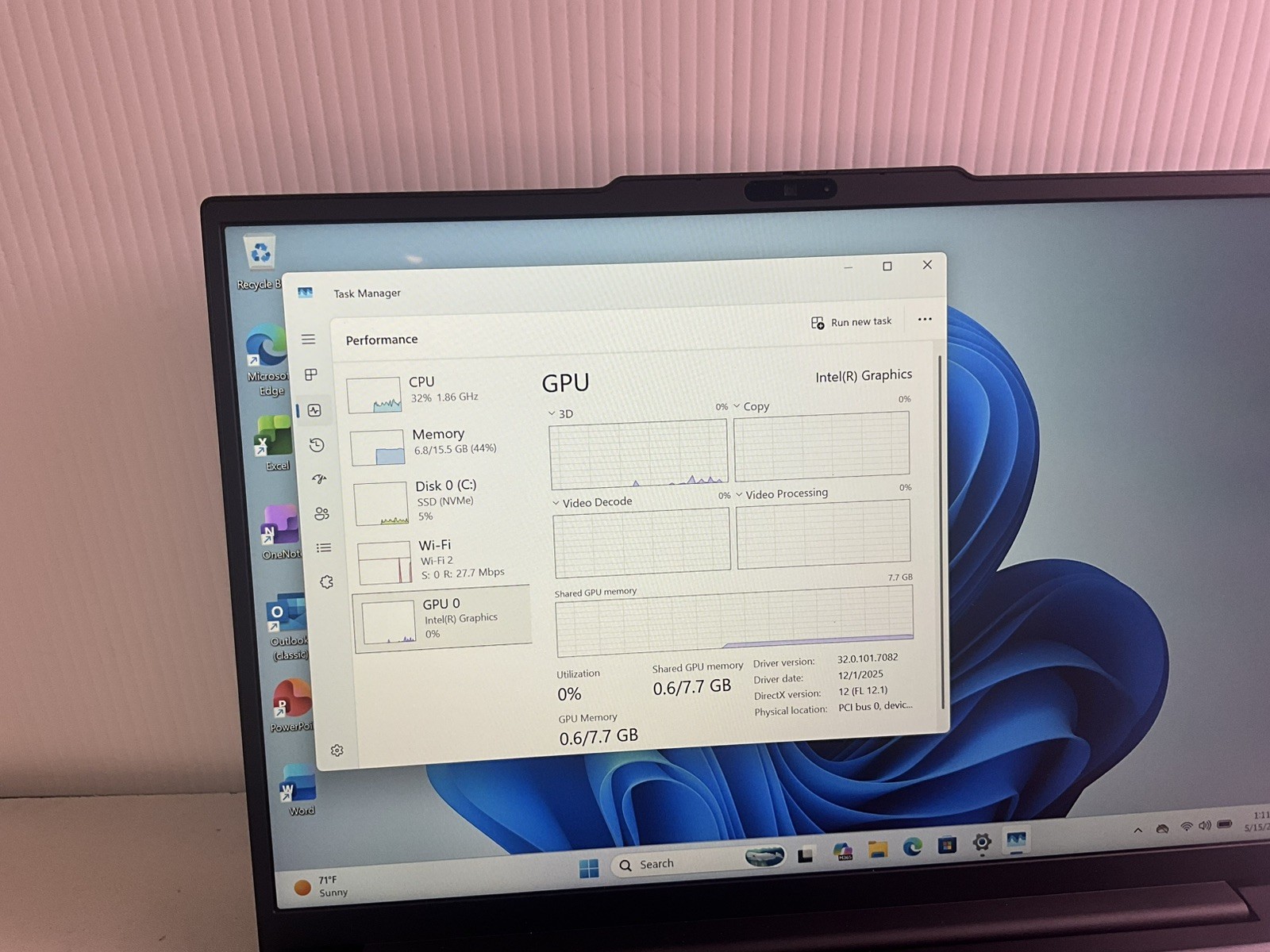Select the Performance page icon in sidebar
This screenshot has width=1270, height=952.
pos(314,410)
